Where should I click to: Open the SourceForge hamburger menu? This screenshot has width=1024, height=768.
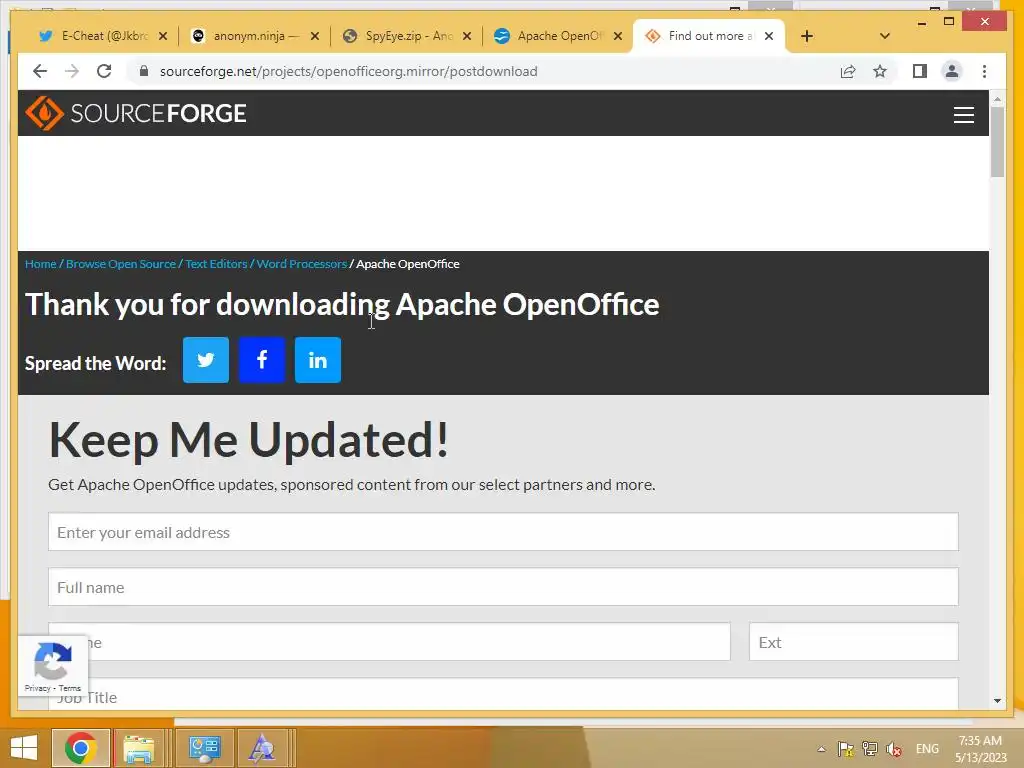tap(963, 115)
